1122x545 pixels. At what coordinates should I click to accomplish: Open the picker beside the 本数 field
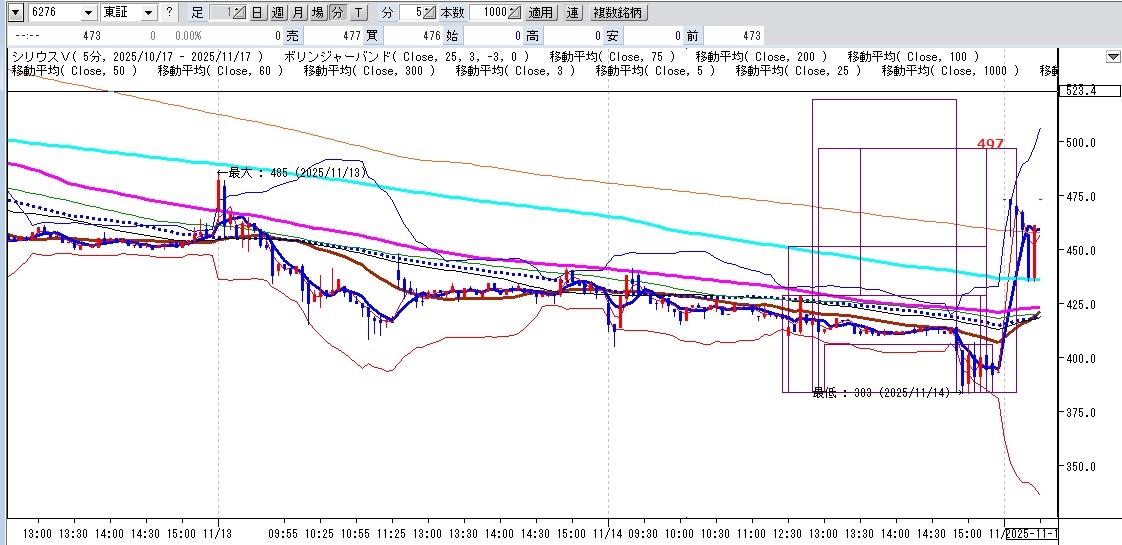click(x=514, y=12)
